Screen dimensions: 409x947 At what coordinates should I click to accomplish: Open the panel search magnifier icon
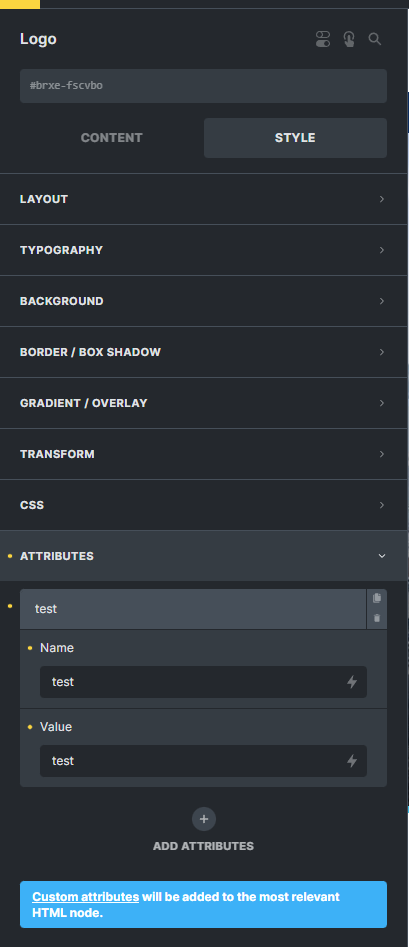[375, 39]
